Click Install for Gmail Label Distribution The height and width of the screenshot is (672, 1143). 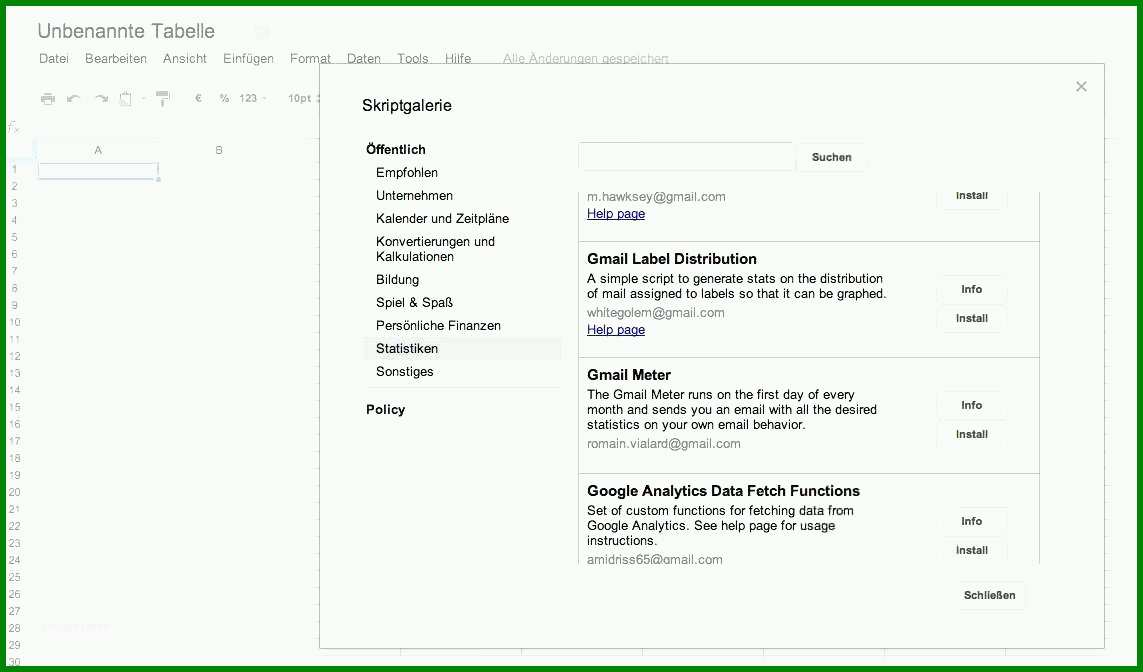(x=972, y=319)
